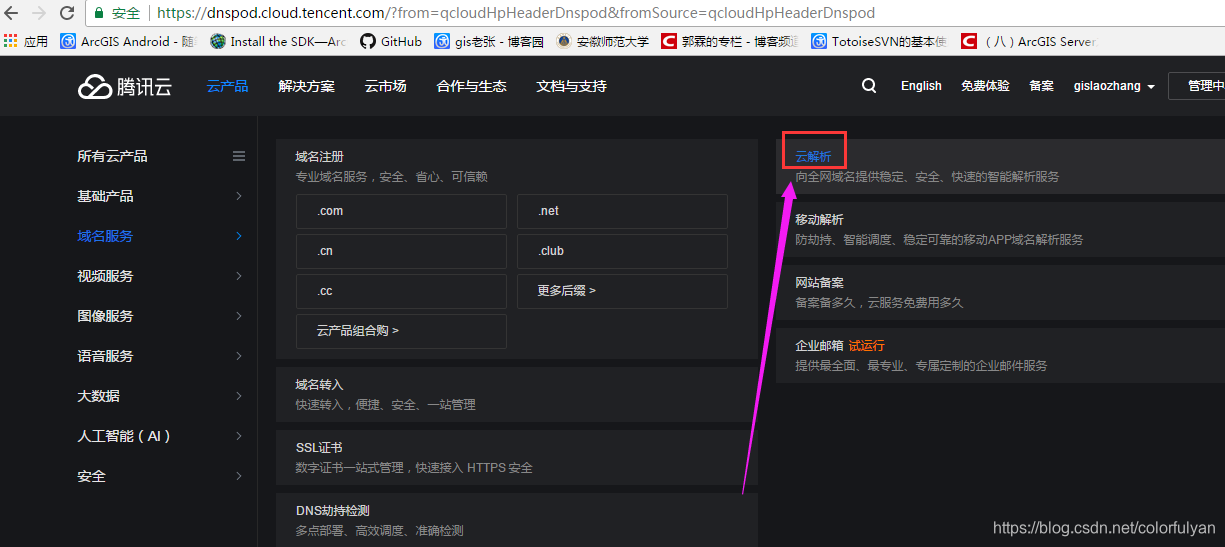Click the search magnifier icon
Image resolution: width=1225 pixels, height=547 pixels.
pos(869,86)
